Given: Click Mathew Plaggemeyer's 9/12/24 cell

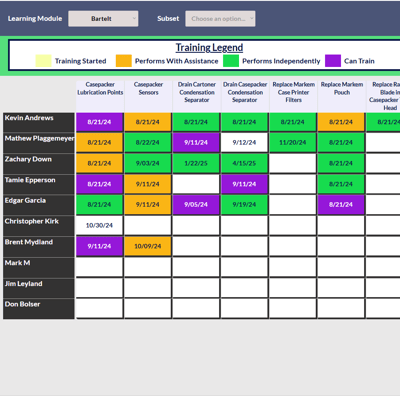Looking at the screenshot, I should coord(244,143).
